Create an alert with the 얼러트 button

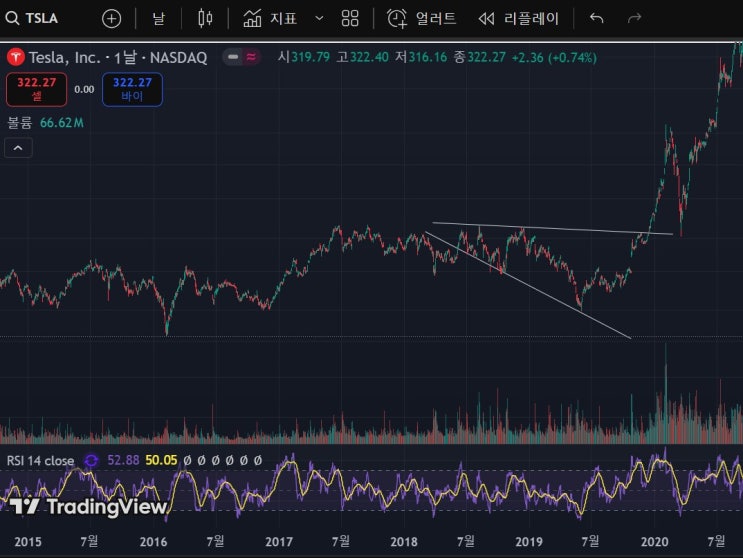point(421,18)
